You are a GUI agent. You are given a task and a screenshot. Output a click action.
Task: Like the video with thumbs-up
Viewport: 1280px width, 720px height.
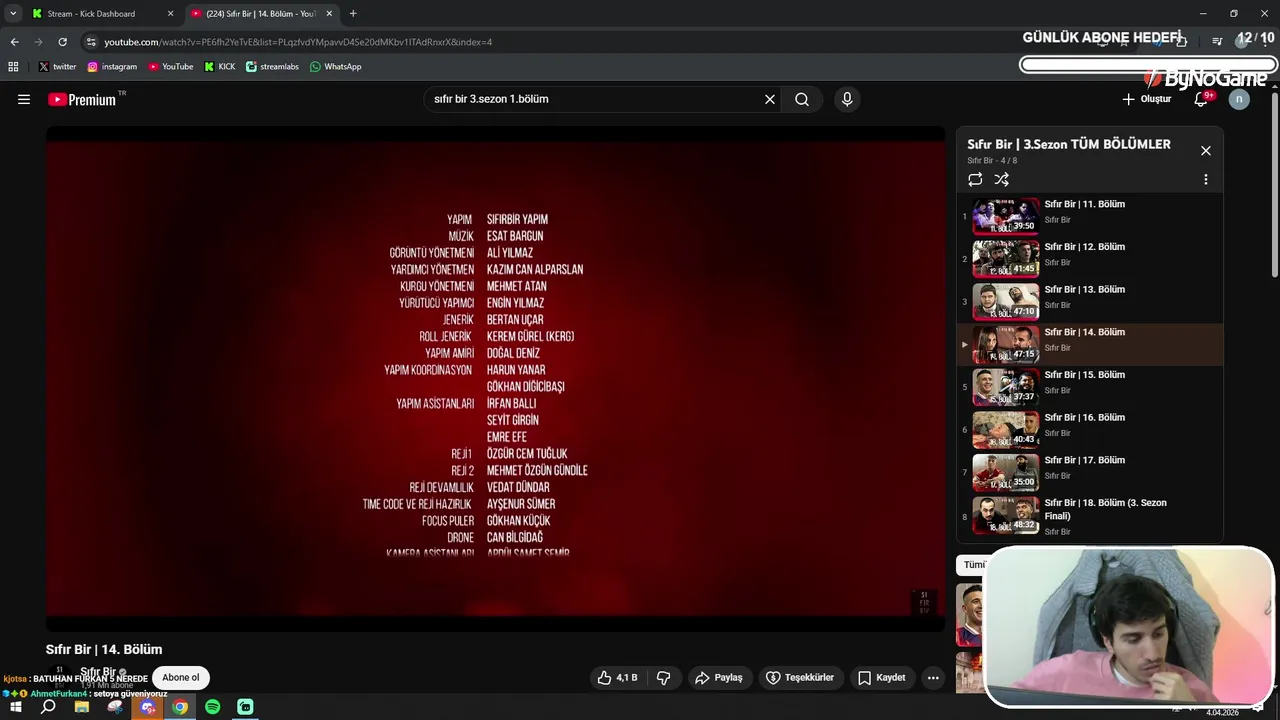(x=618, y=677)
